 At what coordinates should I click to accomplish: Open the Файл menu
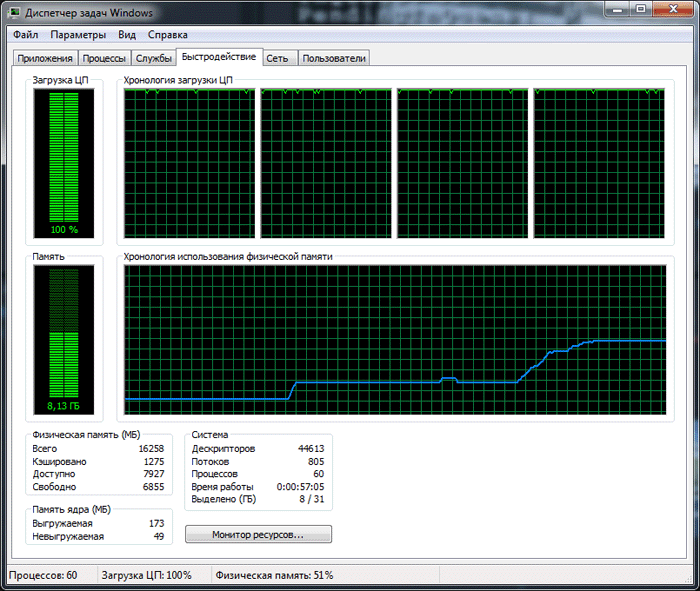(x=25, y=35)
